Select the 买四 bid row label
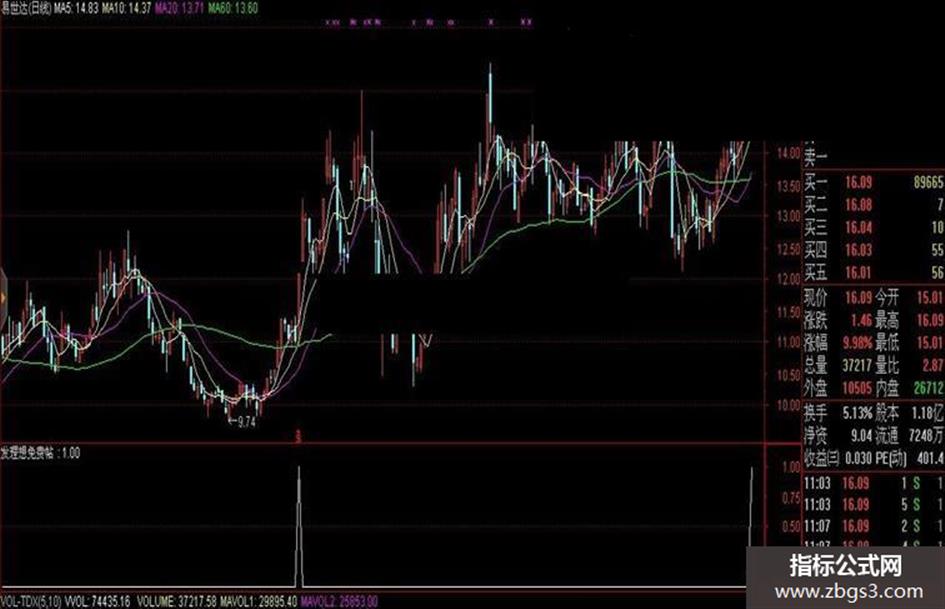The width and height of the screenshot is (945, 609). click(x=816, y=250)
